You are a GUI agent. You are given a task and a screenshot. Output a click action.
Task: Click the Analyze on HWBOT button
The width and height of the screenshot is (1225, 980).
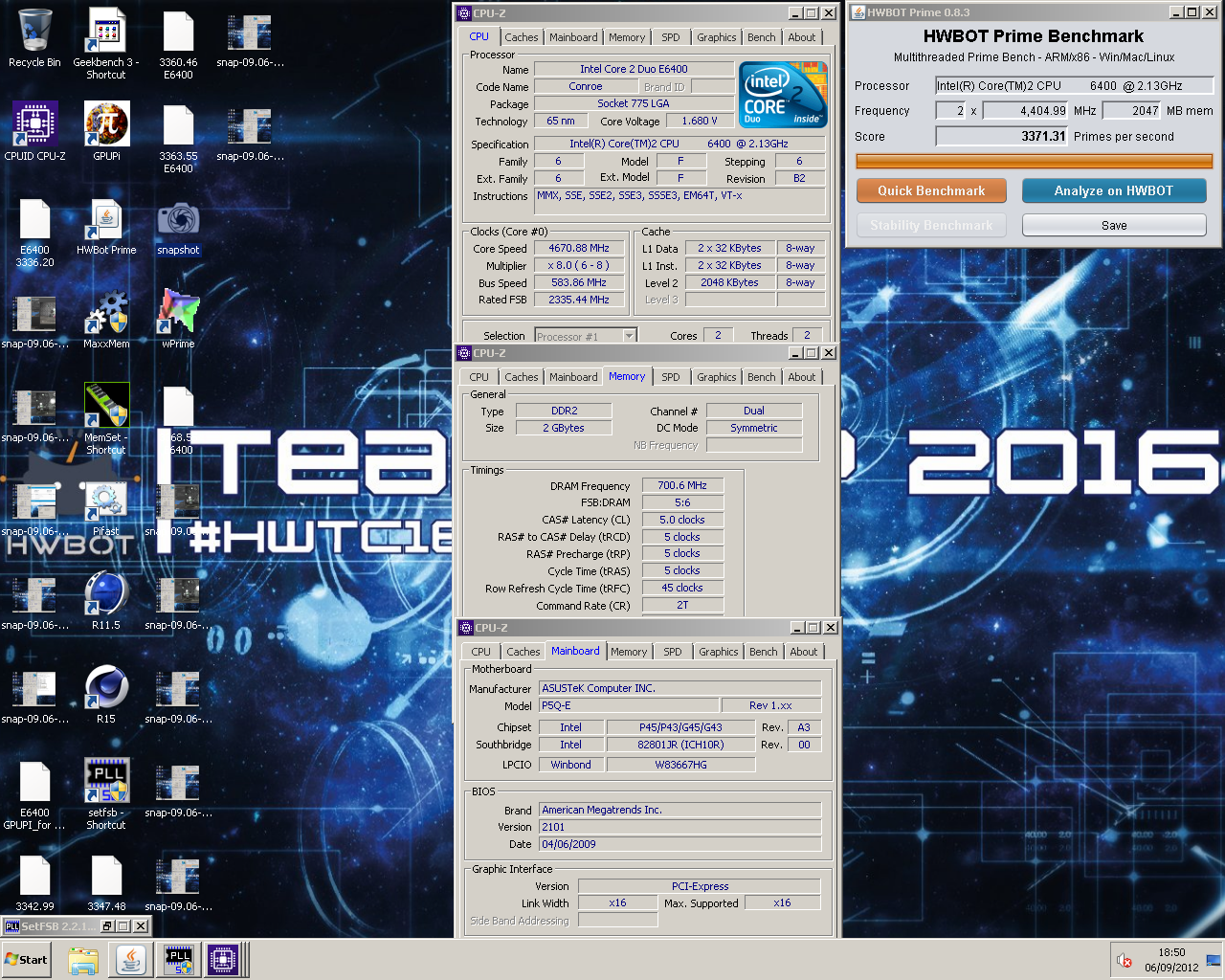[1114, 190]
